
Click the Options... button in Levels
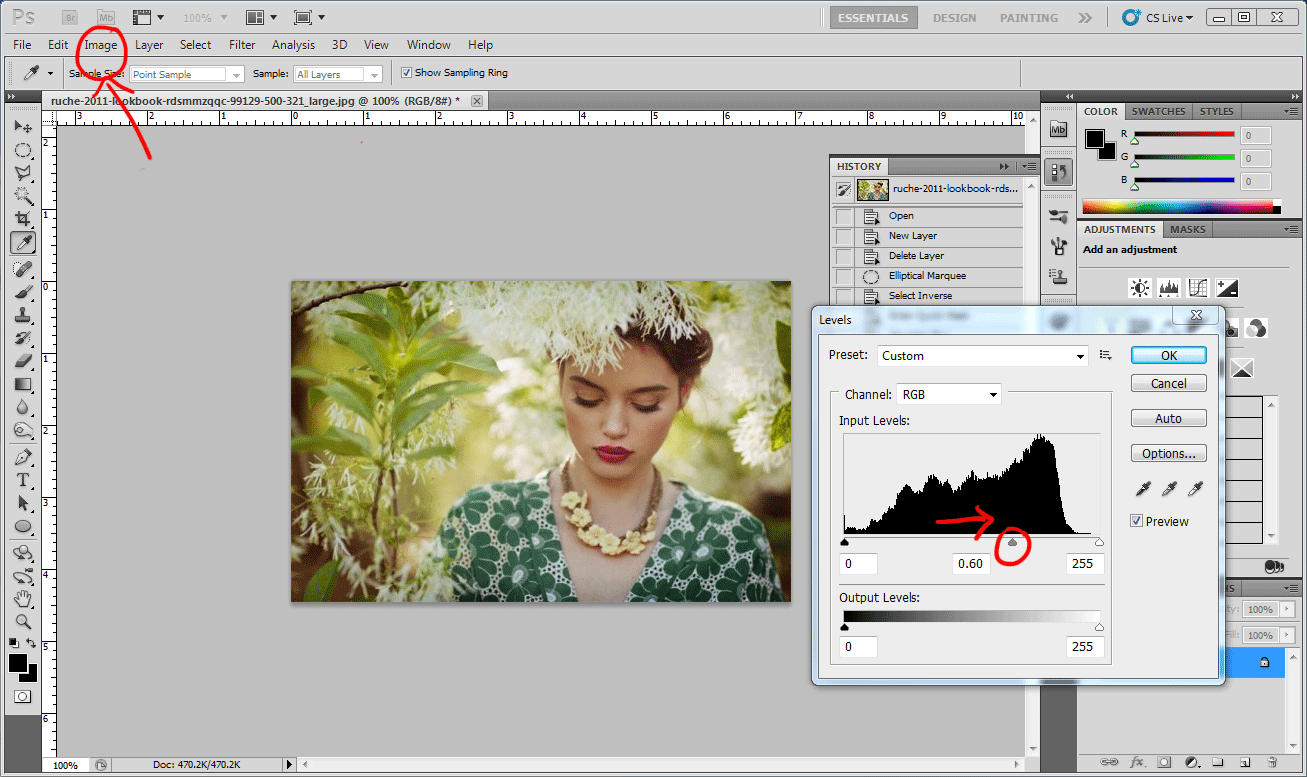point(1168,454)
